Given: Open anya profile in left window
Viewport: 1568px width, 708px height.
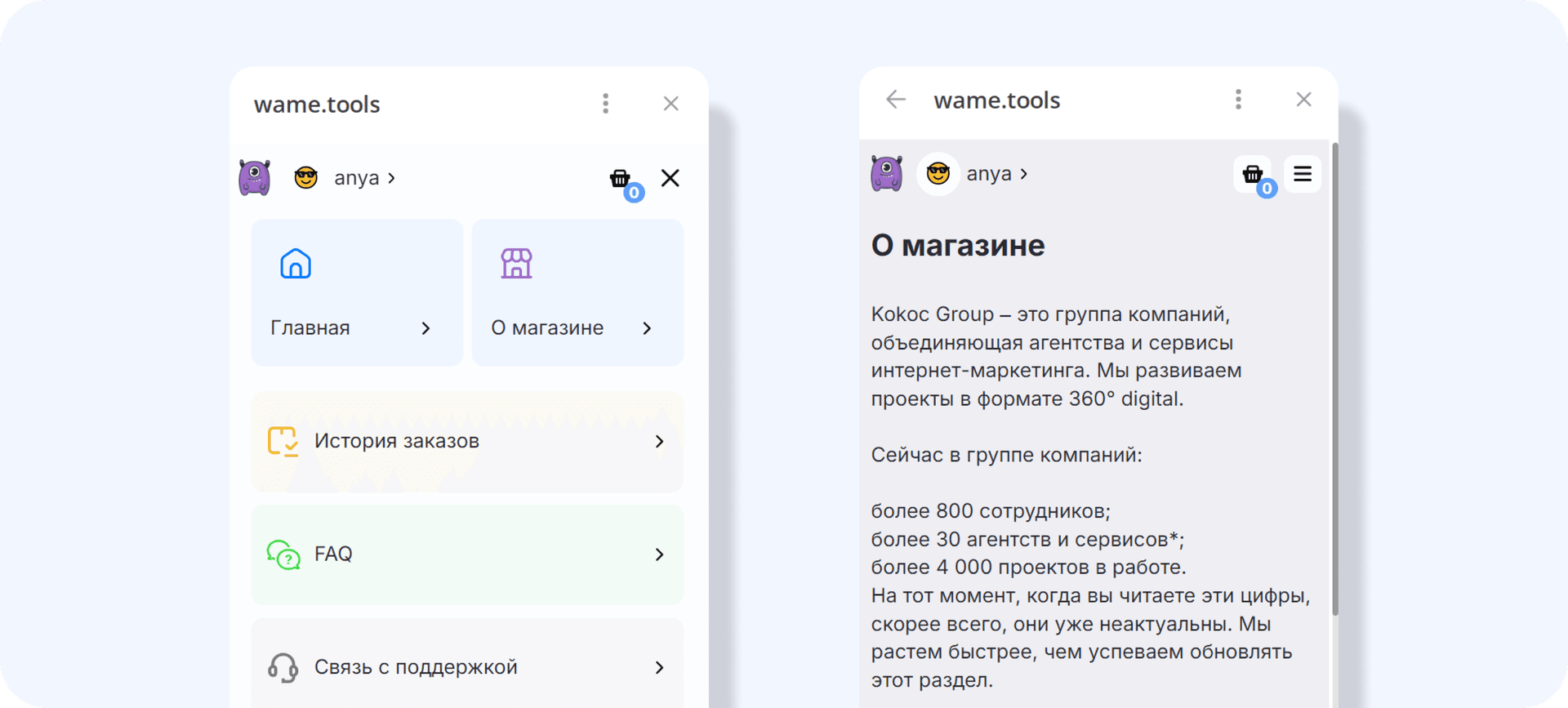Looking at the screenshot, I should click(357, 178).
